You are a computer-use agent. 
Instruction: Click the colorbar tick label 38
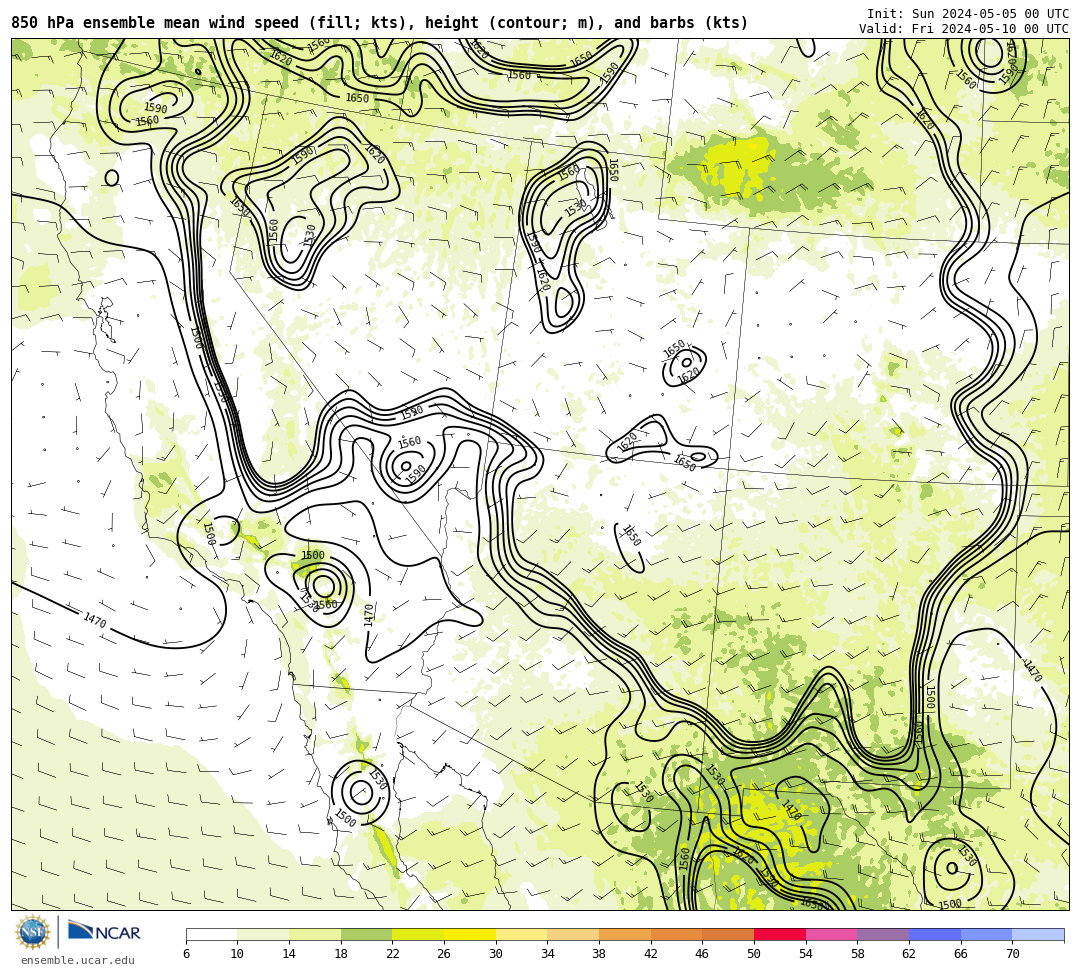(599, 954)
